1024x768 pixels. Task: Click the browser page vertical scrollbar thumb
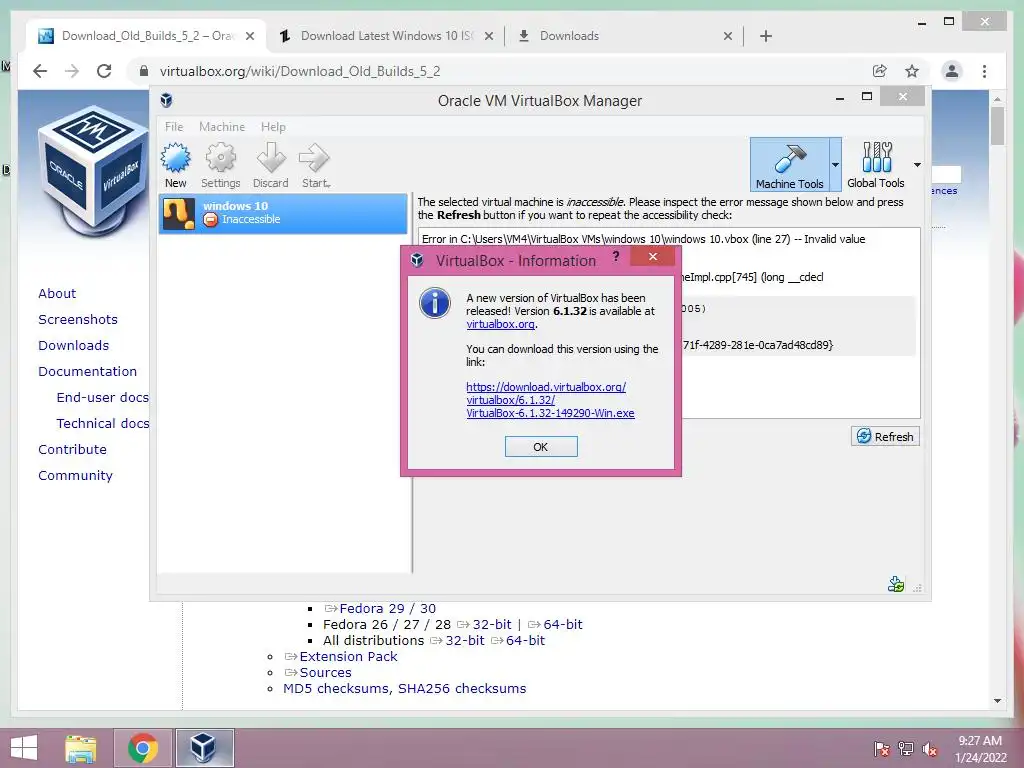click(x=997, y=126)
